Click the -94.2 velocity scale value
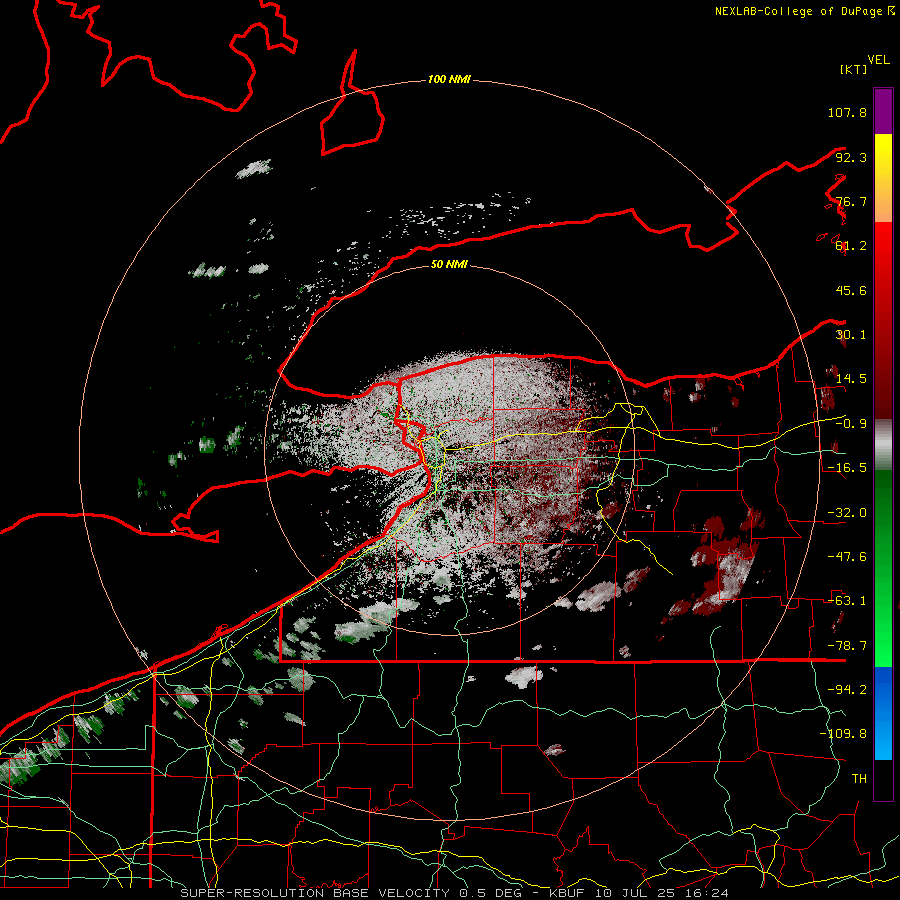The width and height of the screenshot is (900, 900). pyautogui.click(x=847, y=690)
